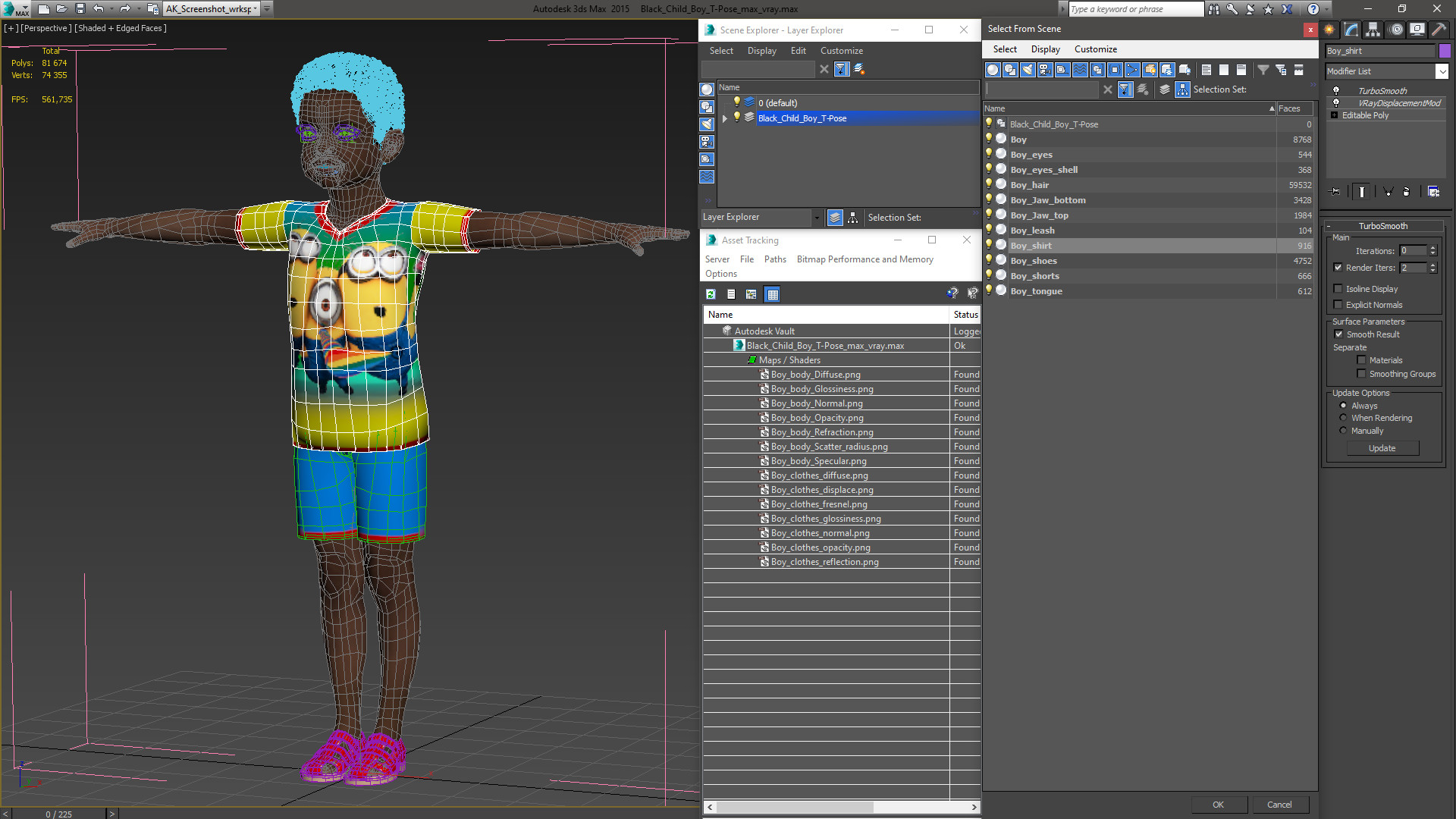Open the Hierarchy tab in command panel
1456x819 pixels.
pos(1373,30)
